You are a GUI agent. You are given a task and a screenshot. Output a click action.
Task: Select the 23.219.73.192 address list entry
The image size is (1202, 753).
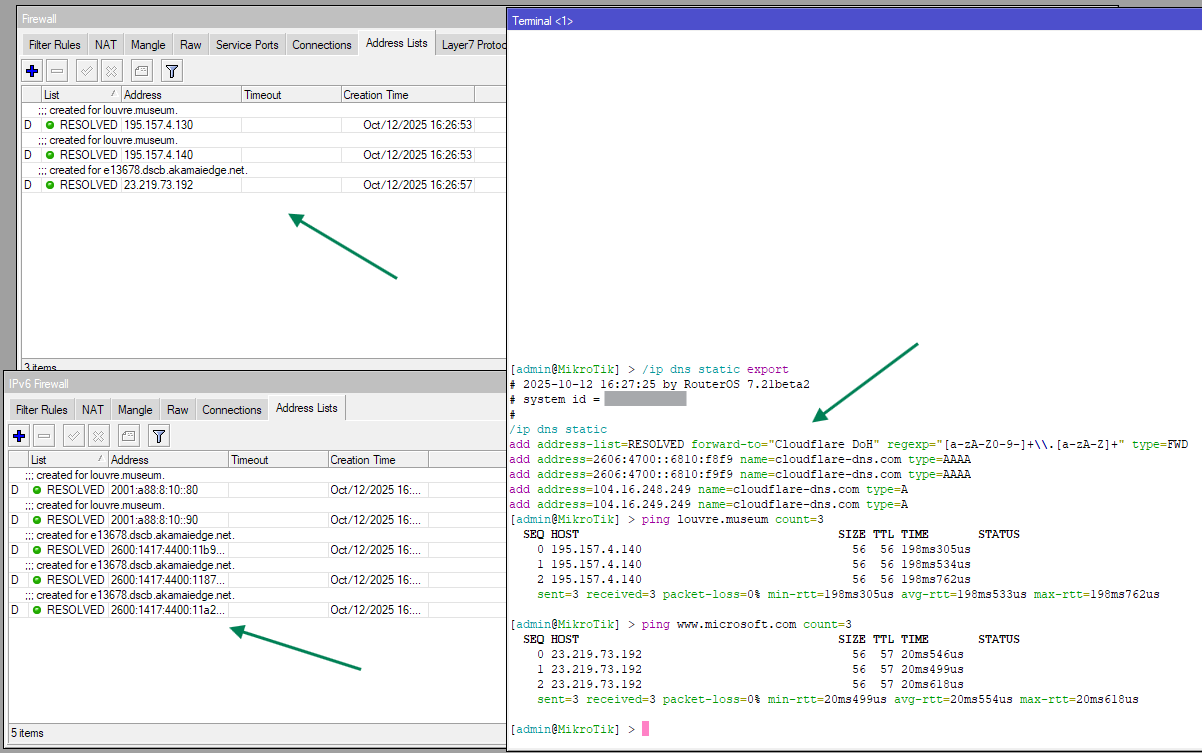pos(158,185)
